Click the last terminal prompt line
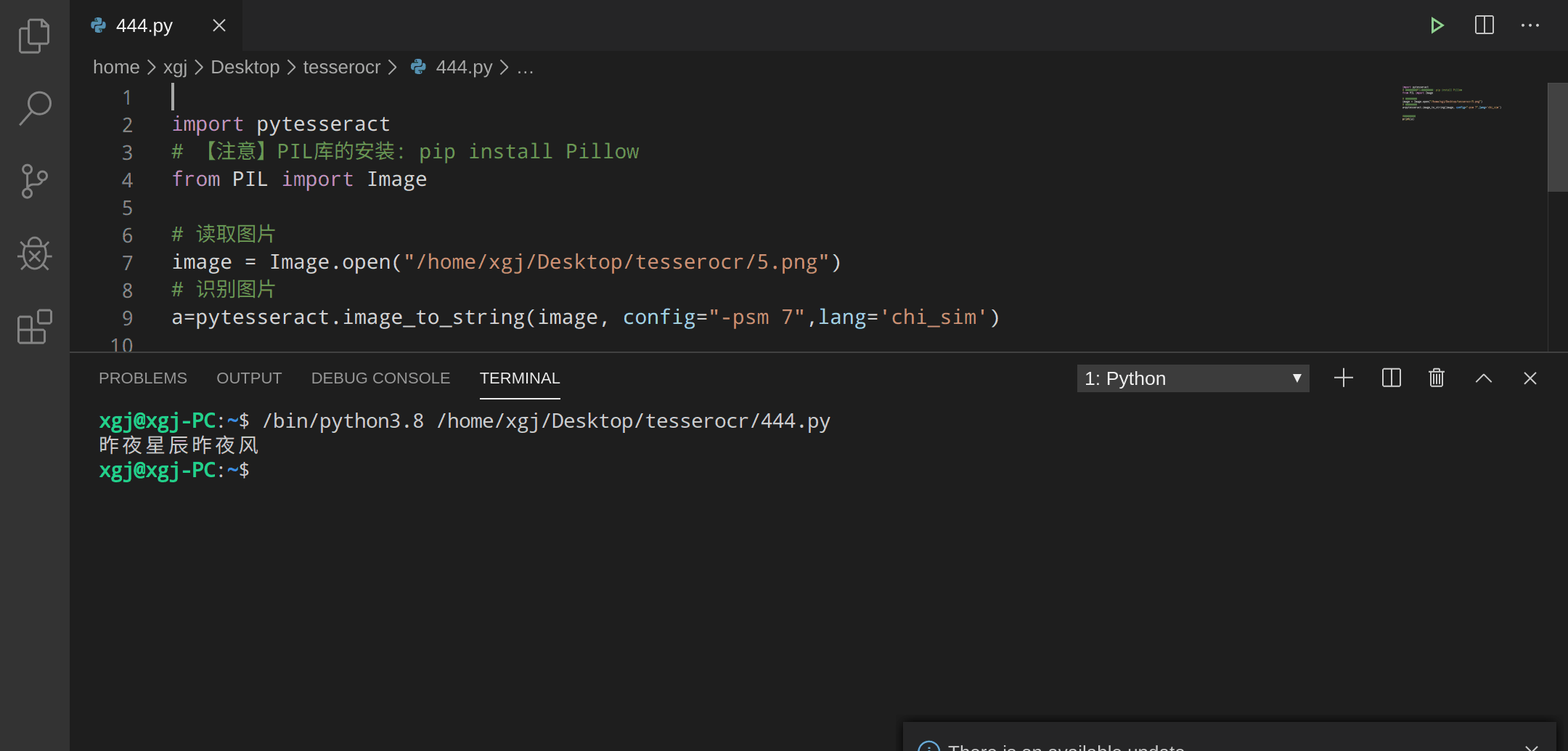Viewport: 1568px width, 751px height. click(174, 470)
